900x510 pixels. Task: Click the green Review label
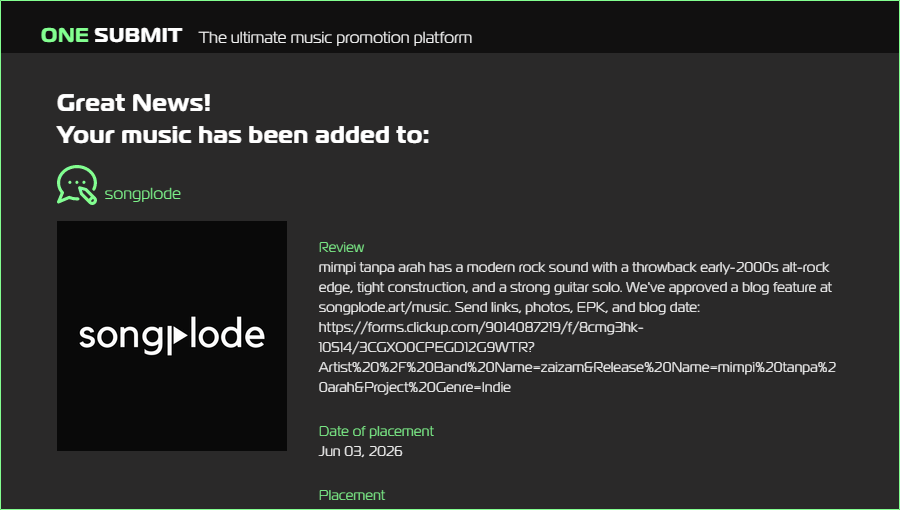(x=341, y=247)
